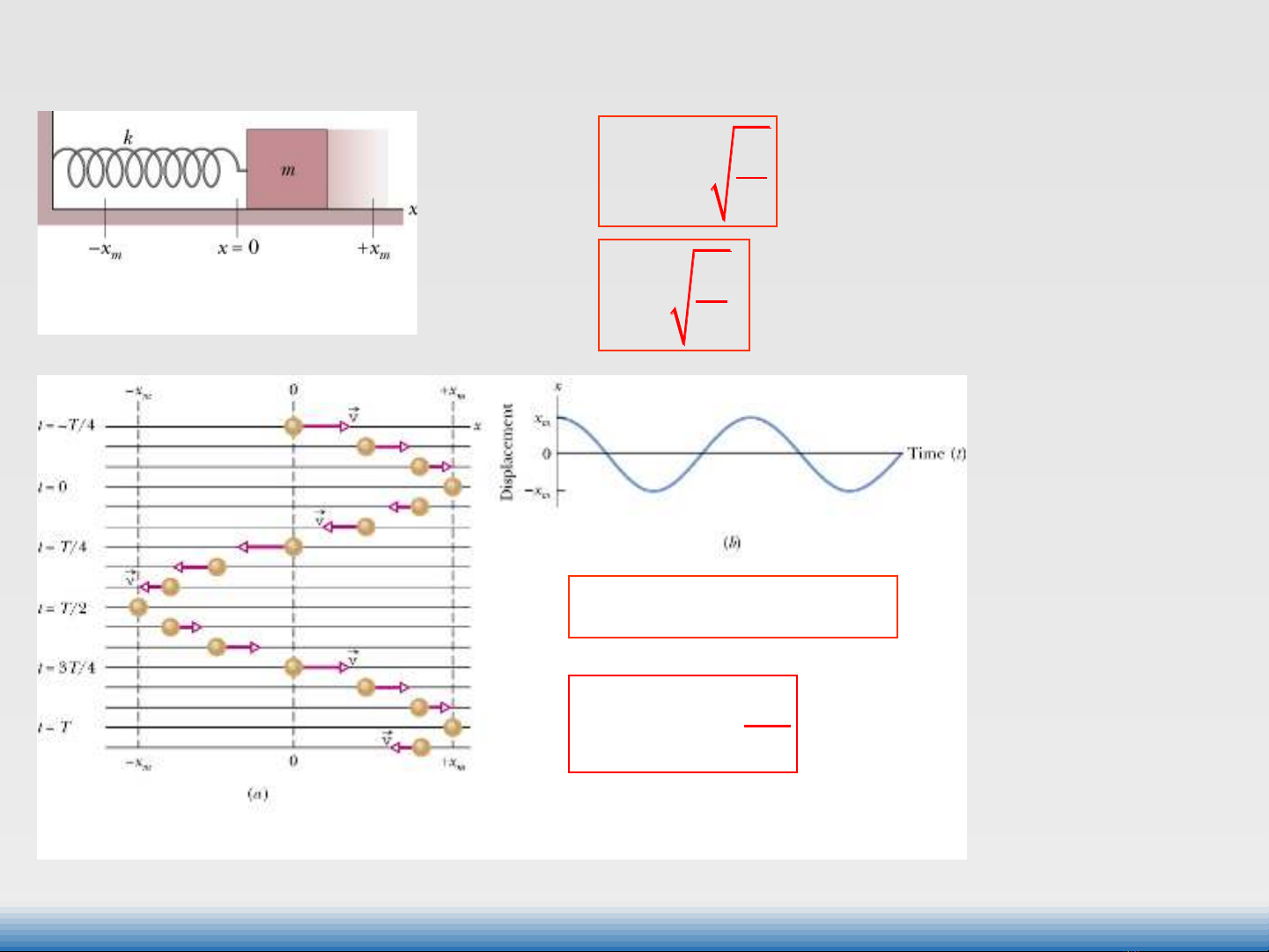Click the mass block labeled m
Viewport: 1269px width, 952px height.
click(286, 169)
